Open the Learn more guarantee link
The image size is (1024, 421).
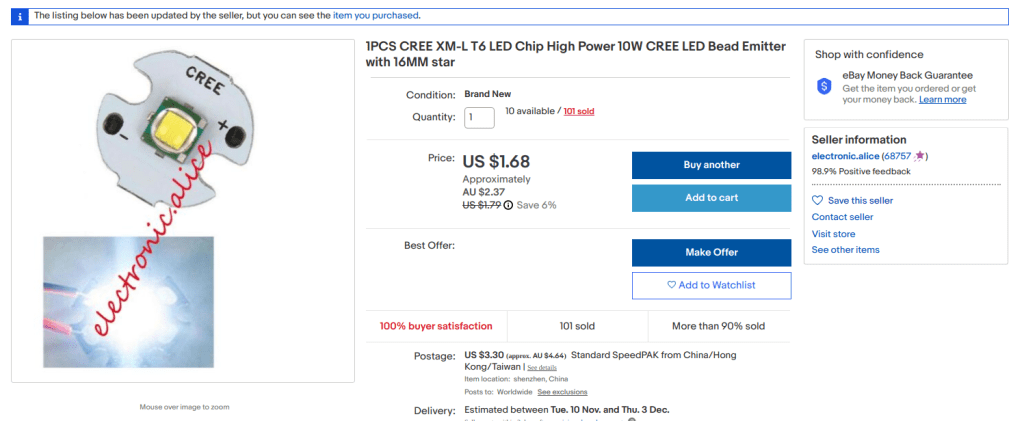tap(942, 100)
